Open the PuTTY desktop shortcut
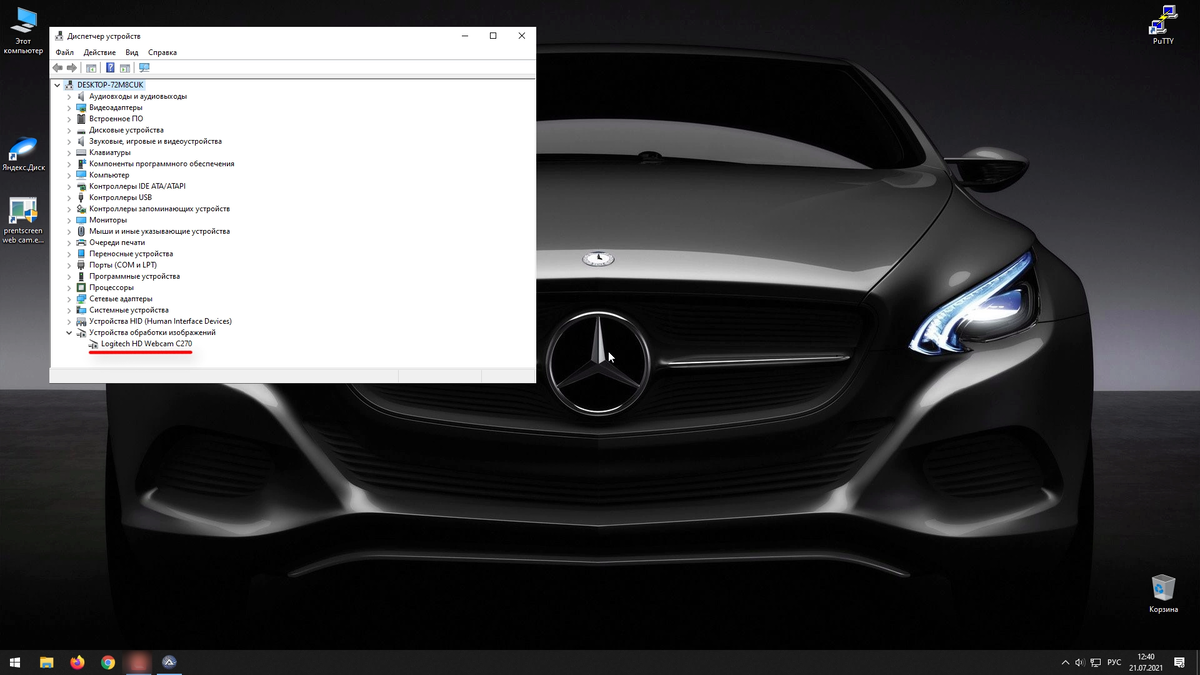 pos(1163,25)
